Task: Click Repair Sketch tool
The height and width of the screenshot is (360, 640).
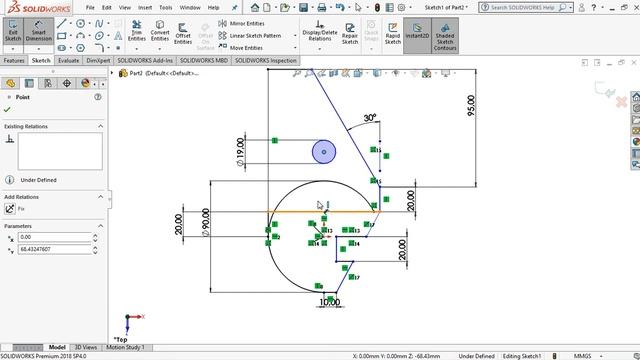Action: [x=350, y=33]
